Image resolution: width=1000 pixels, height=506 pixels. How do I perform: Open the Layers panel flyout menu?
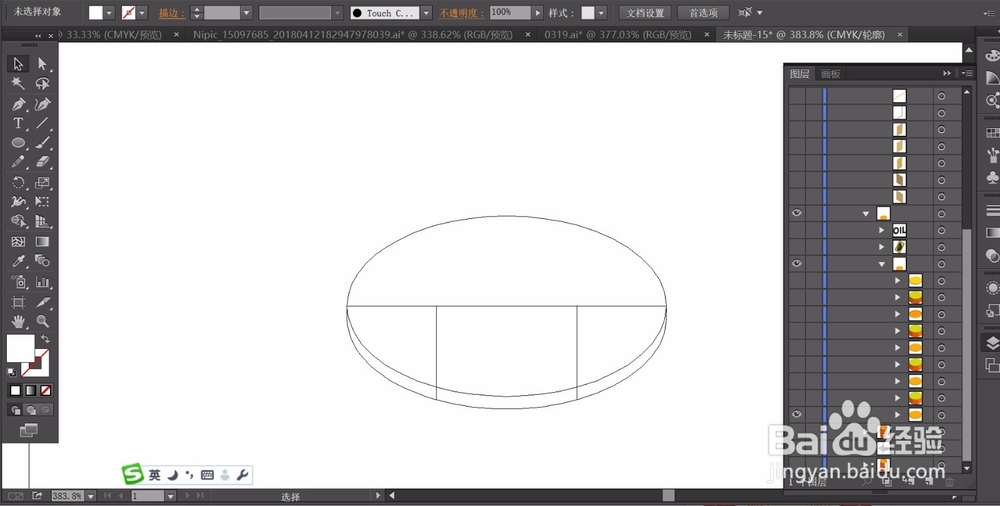pyautogui.click(x=967, y=73)
